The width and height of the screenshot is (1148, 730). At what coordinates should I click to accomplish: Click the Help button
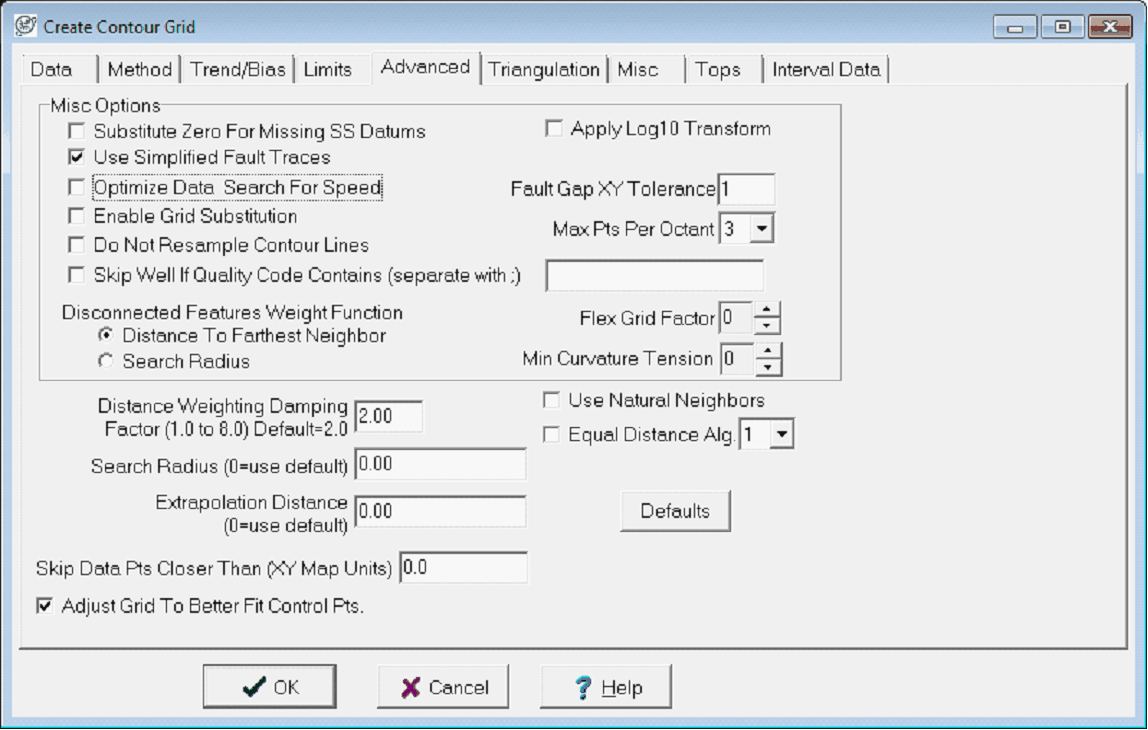[606, 687]
